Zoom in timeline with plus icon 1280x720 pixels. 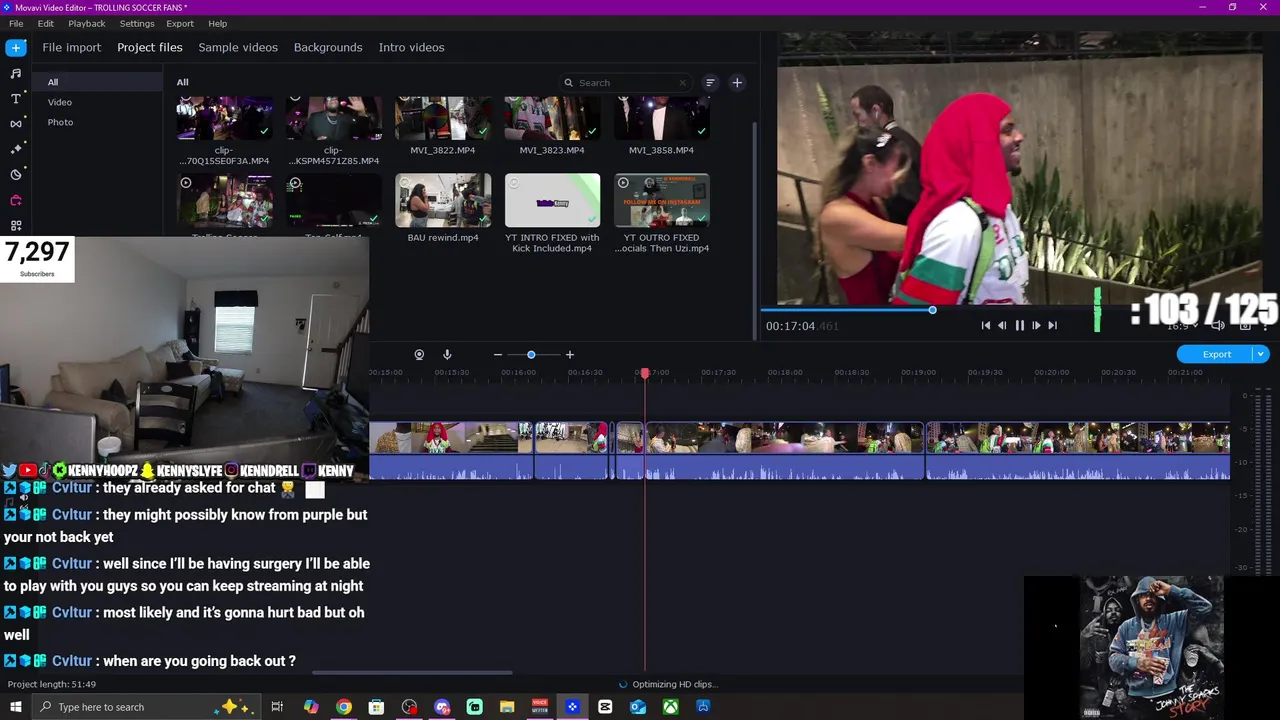[x=570, y=355]
